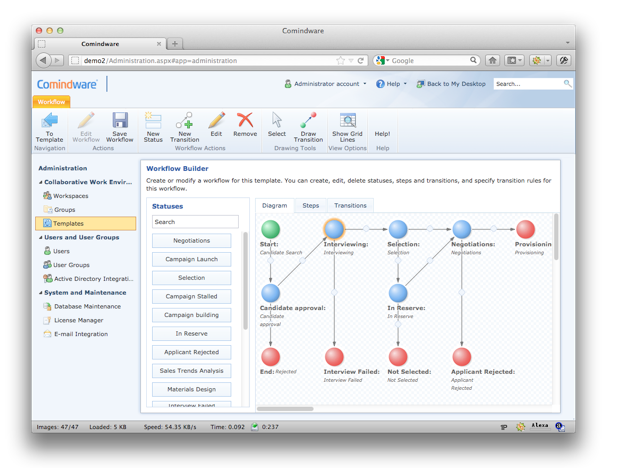Select the In Reserve status button
620x468 pixels.
coord(192,333)
